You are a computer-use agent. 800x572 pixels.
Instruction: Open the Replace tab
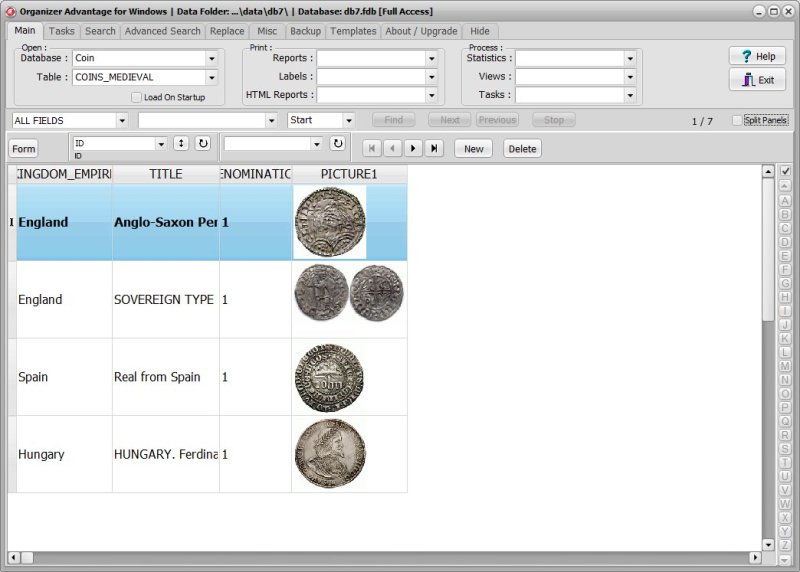(x=227, y=31)
